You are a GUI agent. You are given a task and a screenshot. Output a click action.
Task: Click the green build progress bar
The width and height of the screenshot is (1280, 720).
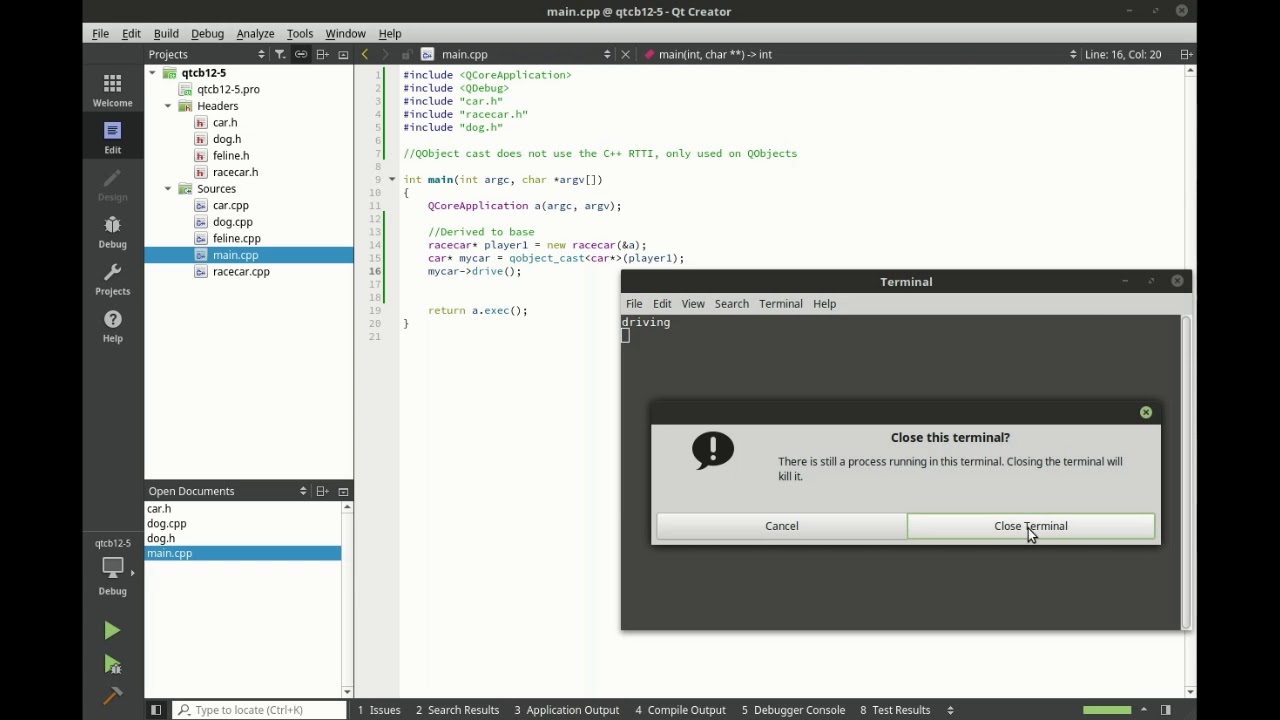(1107, 710)
